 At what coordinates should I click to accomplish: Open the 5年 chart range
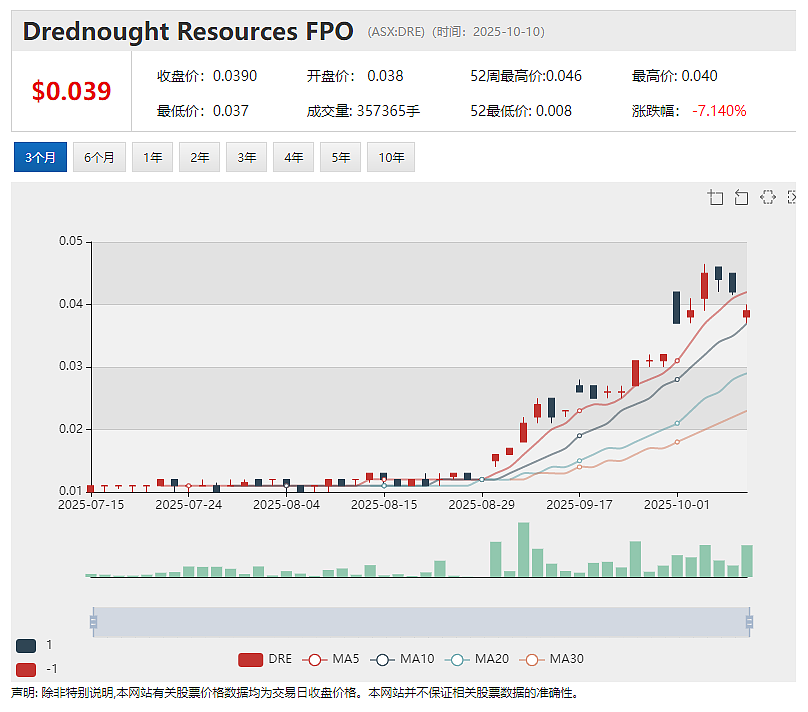(x=340, y=157)
